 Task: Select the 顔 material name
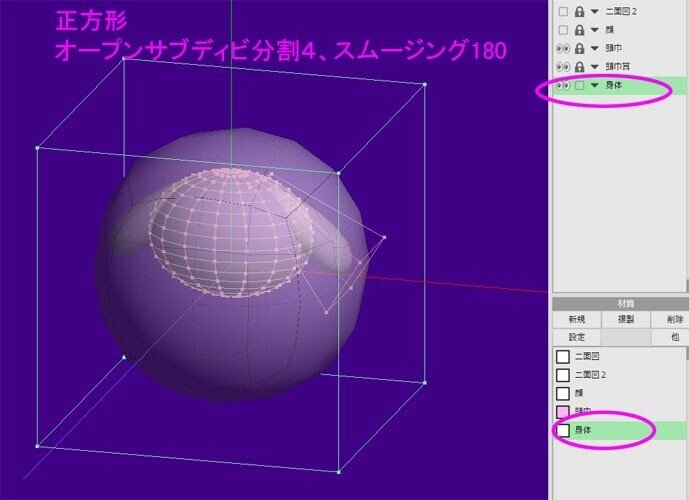click(579, 393)
